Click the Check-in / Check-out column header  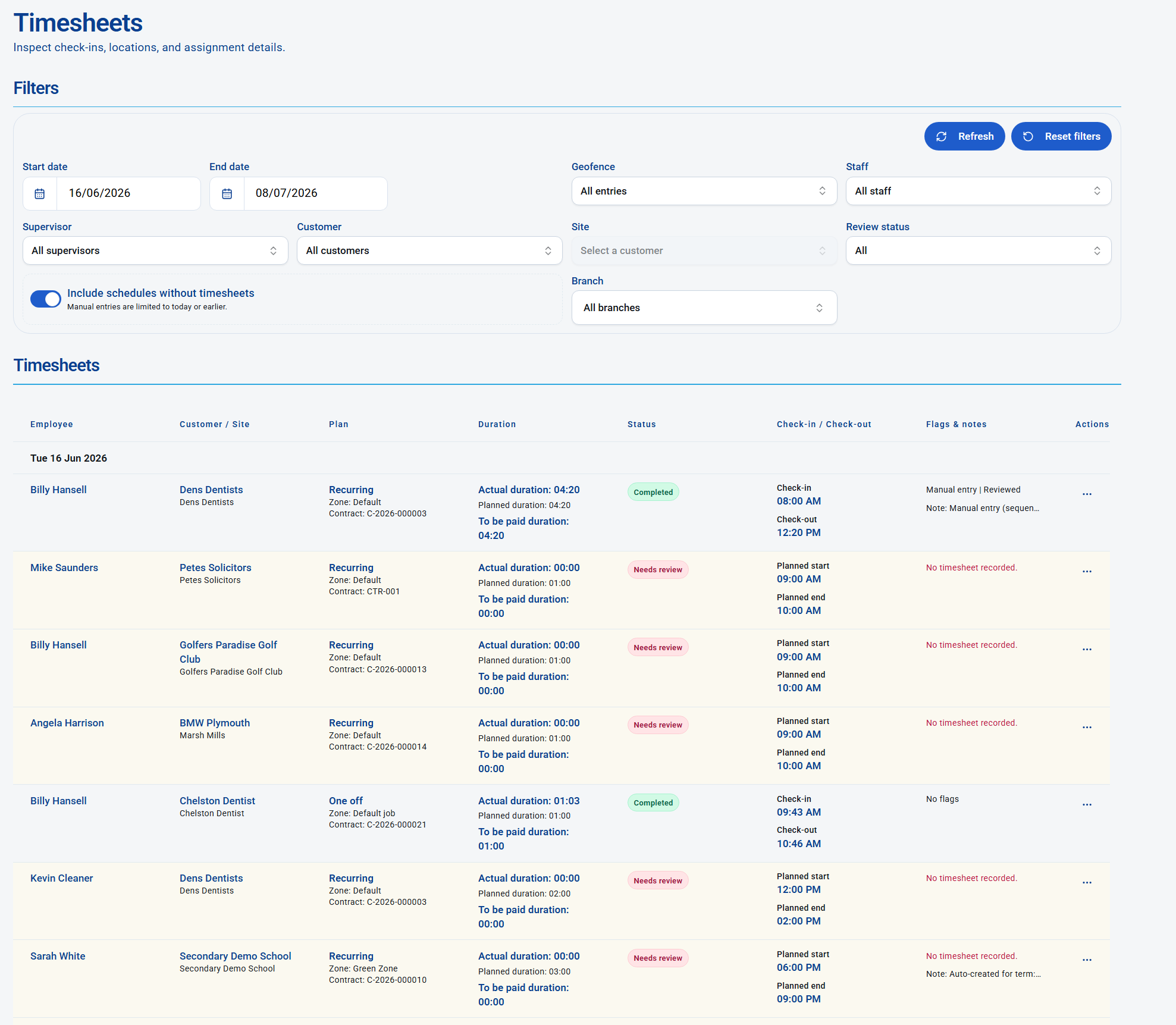point(824,424)
